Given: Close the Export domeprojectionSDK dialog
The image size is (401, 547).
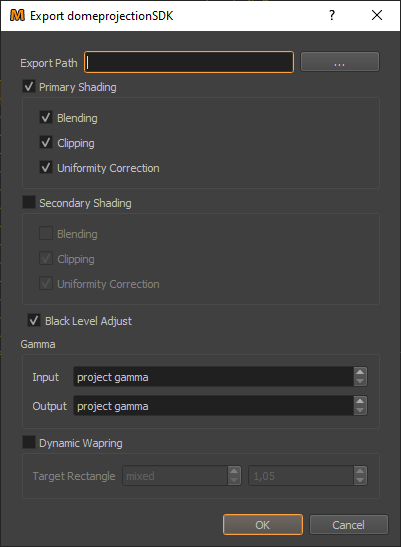Looking at the screenshot, I should (x=377, y=15).
